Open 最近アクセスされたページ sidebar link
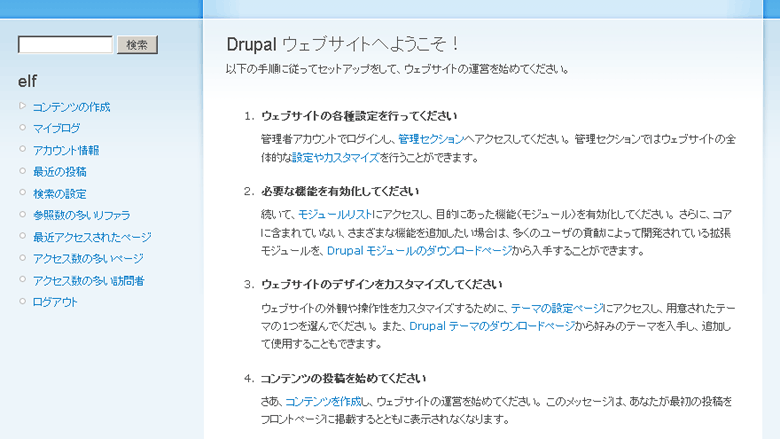The height and width of the screenshot is (439, 780). tap(92, 237)
